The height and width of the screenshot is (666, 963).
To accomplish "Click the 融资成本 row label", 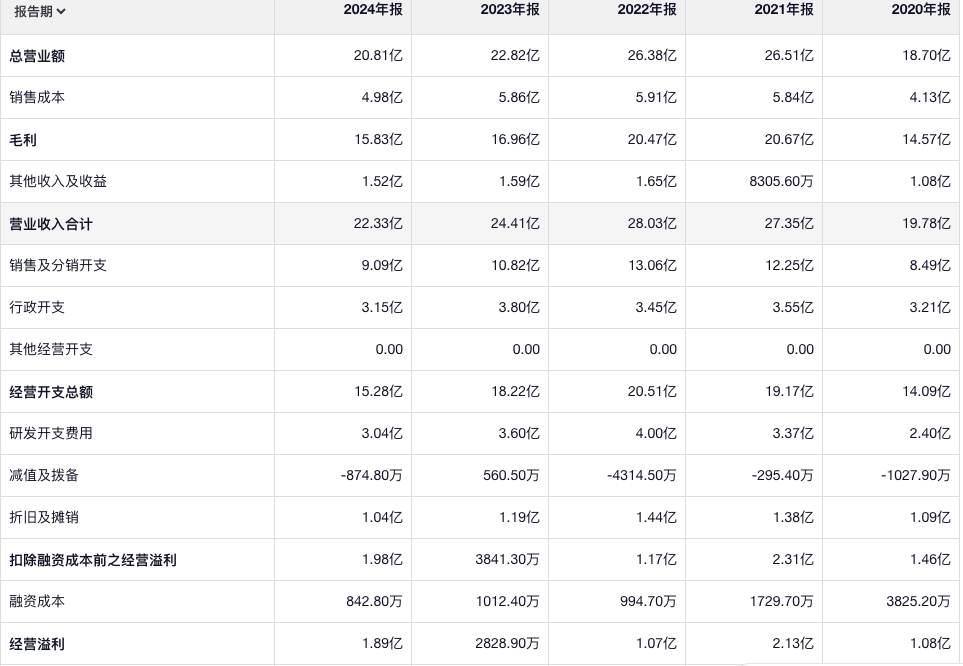I will (37, 602).
